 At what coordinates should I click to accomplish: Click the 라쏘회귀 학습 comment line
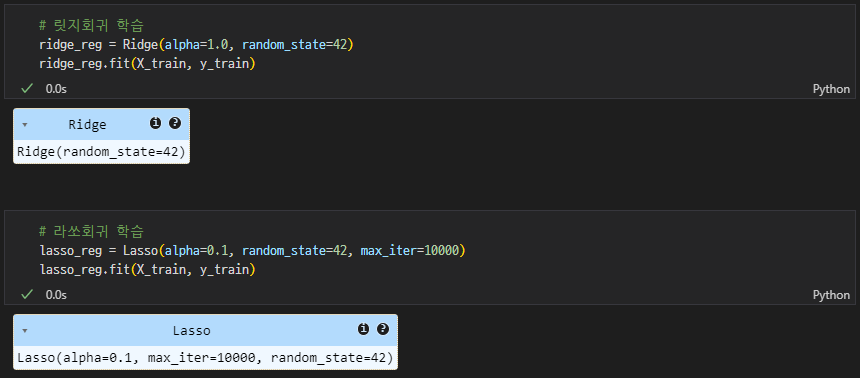pyautogui.click(x=92, y=230)
